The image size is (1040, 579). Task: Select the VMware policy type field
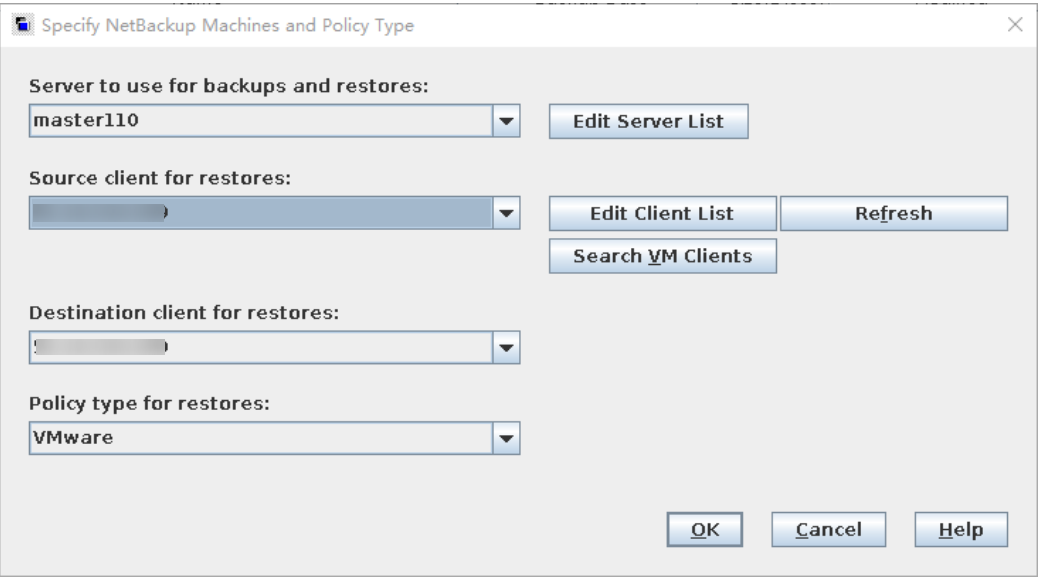pos(260,438)
